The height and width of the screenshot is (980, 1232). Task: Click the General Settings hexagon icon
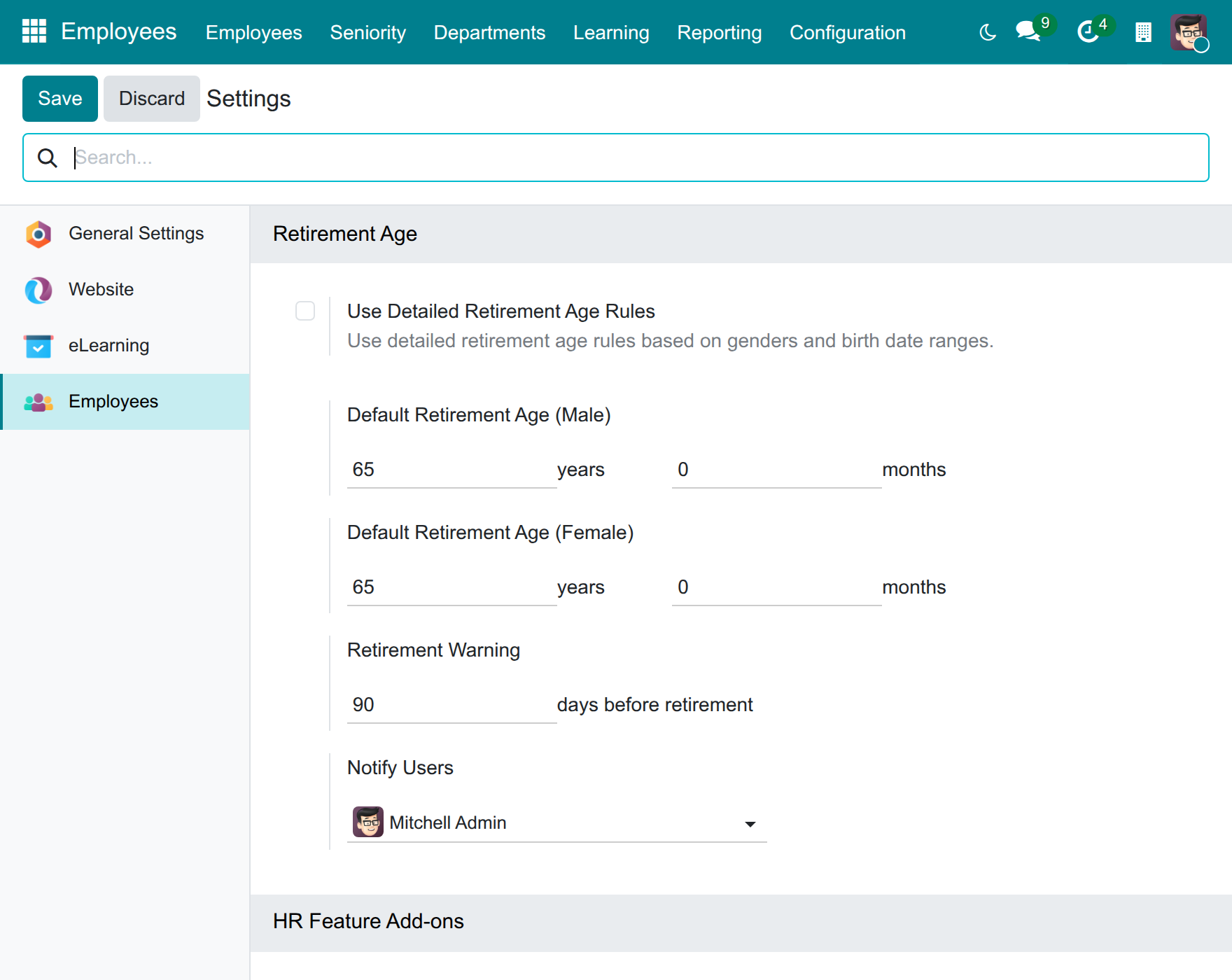(38, 234)
